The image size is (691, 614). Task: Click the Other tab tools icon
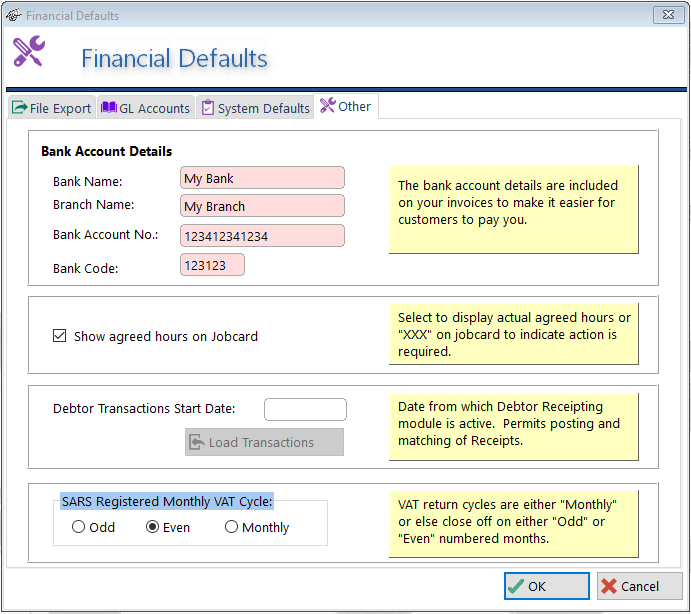[327, 106]
